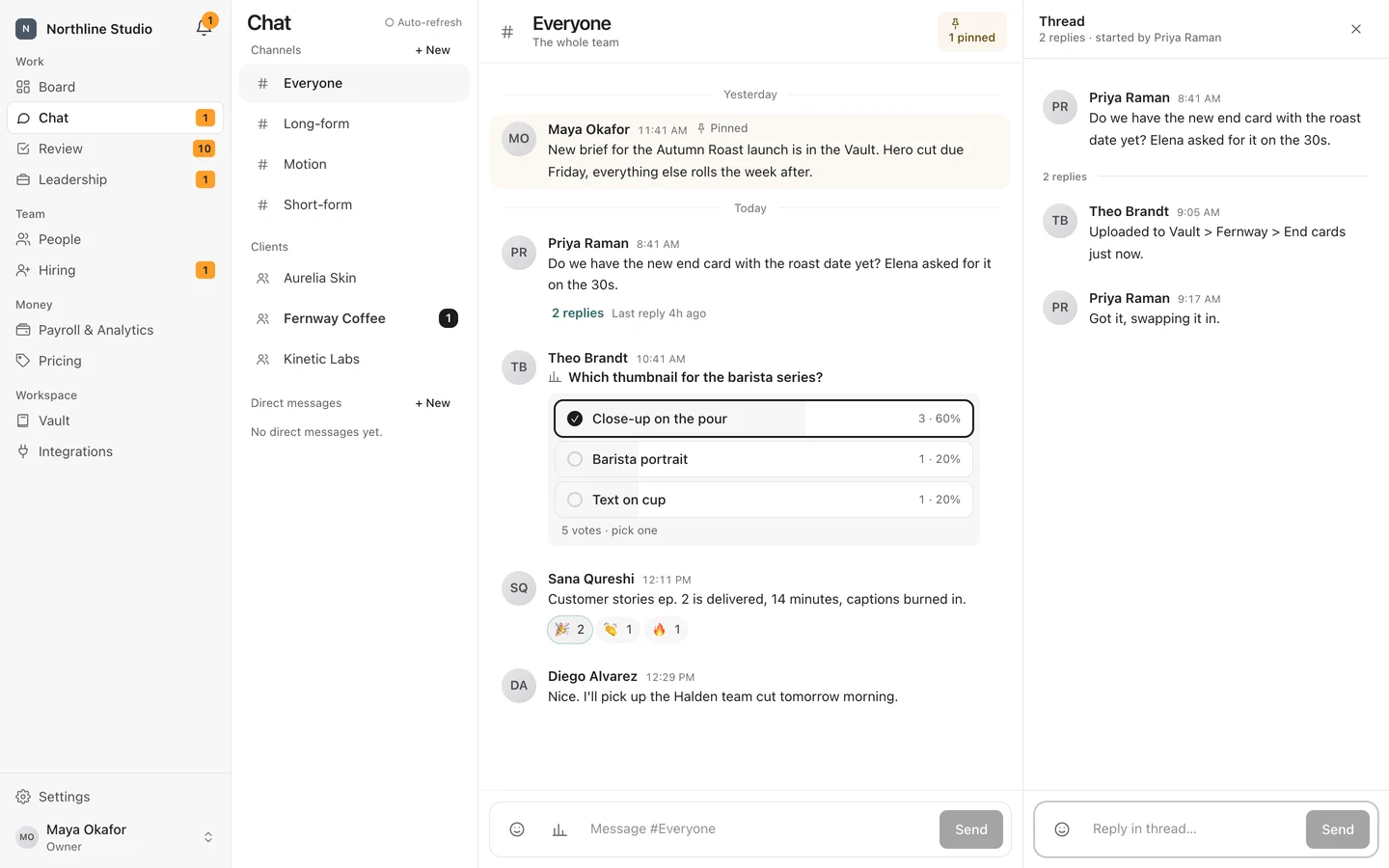Viewport: 1389px width, 868px height.
Task: Open the Aurelia Skin client chat
Action: (354, 278)
